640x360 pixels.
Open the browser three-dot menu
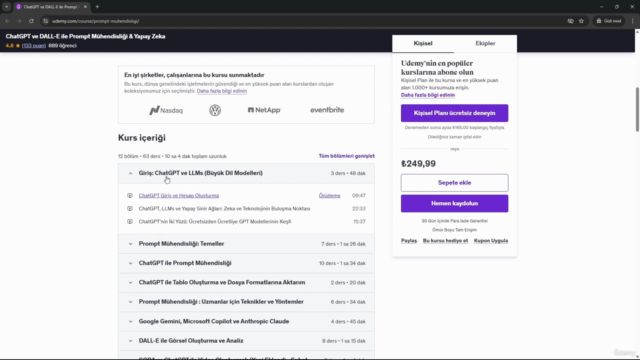633,21
